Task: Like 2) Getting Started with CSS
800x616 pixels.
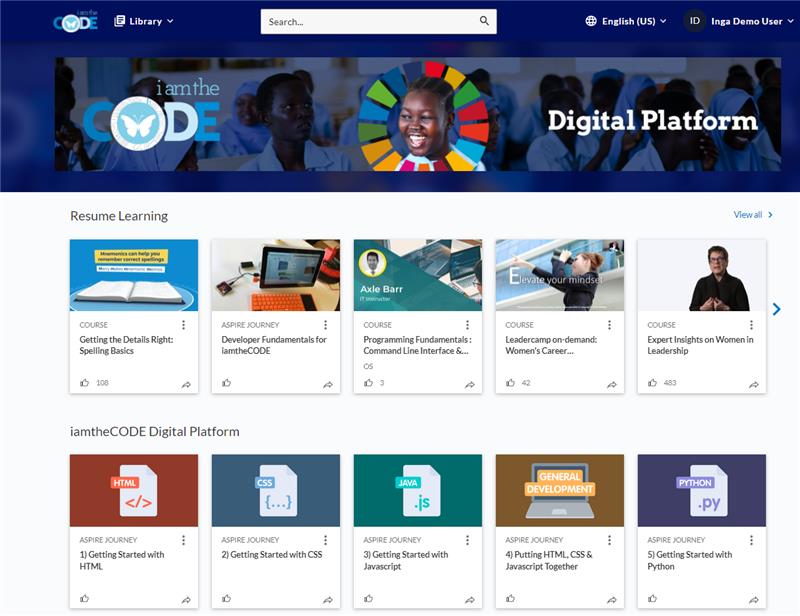Action: click(227, 598)
